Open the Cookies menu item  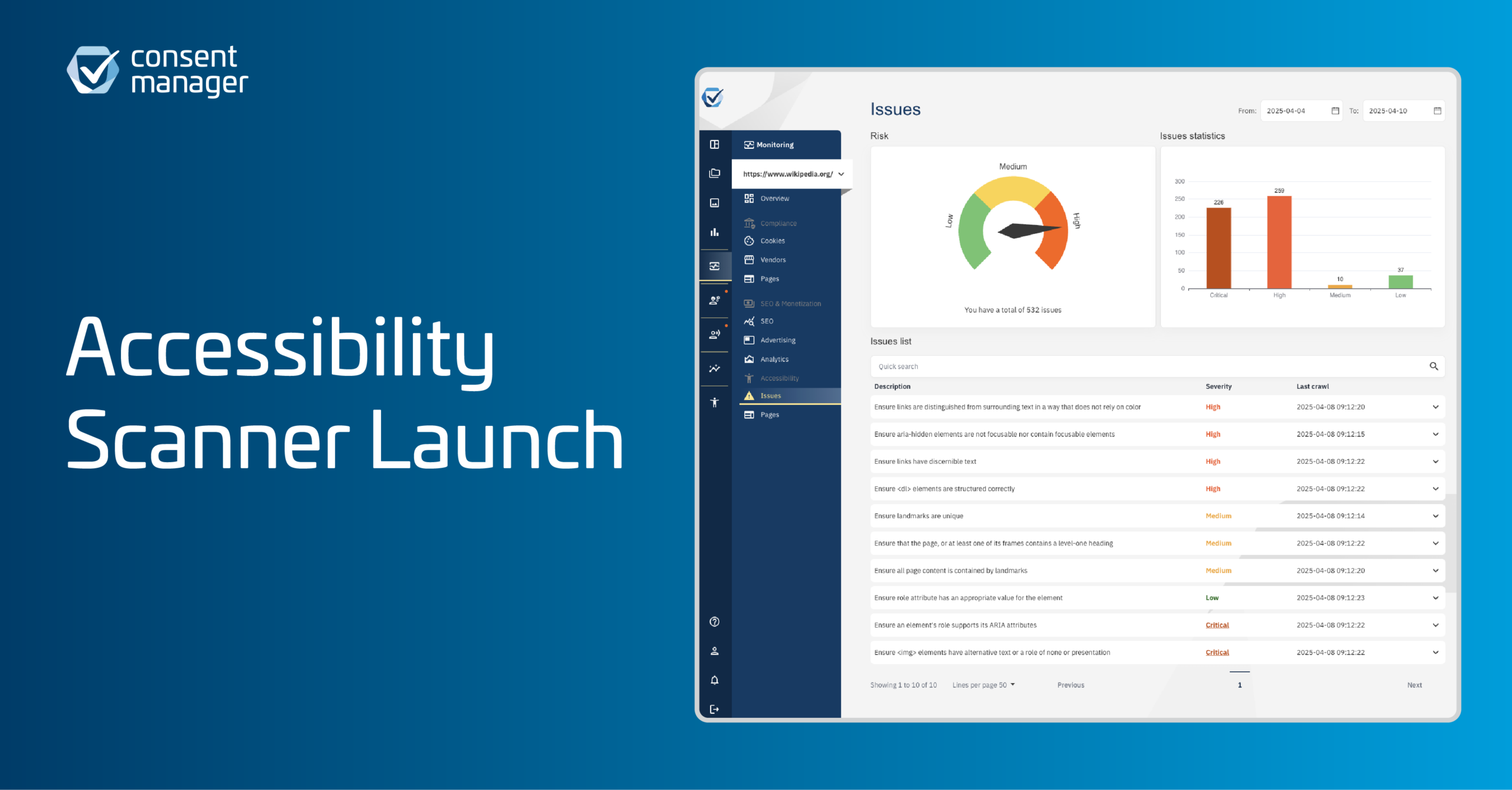click(x=764, y=241)
